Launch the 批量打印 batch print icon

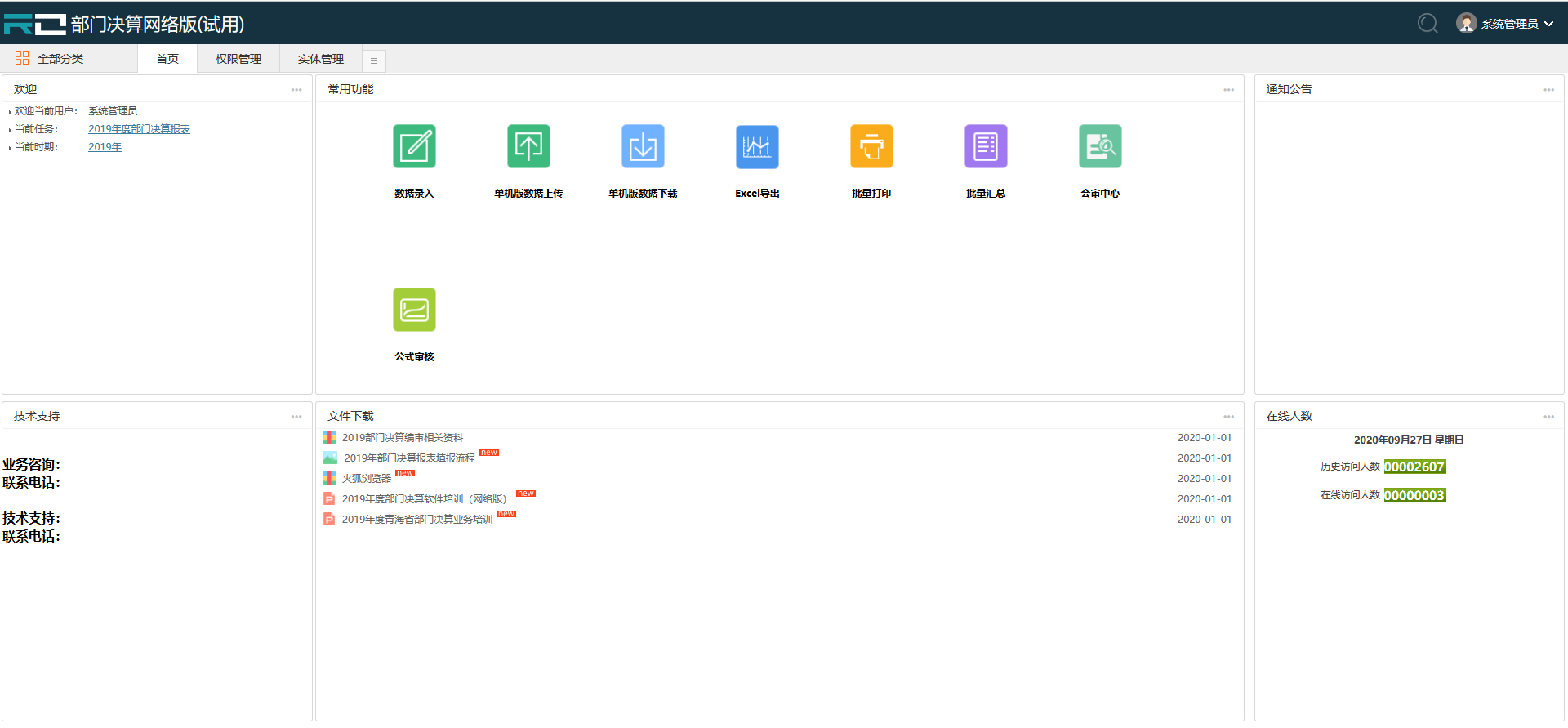coord(871,147)
